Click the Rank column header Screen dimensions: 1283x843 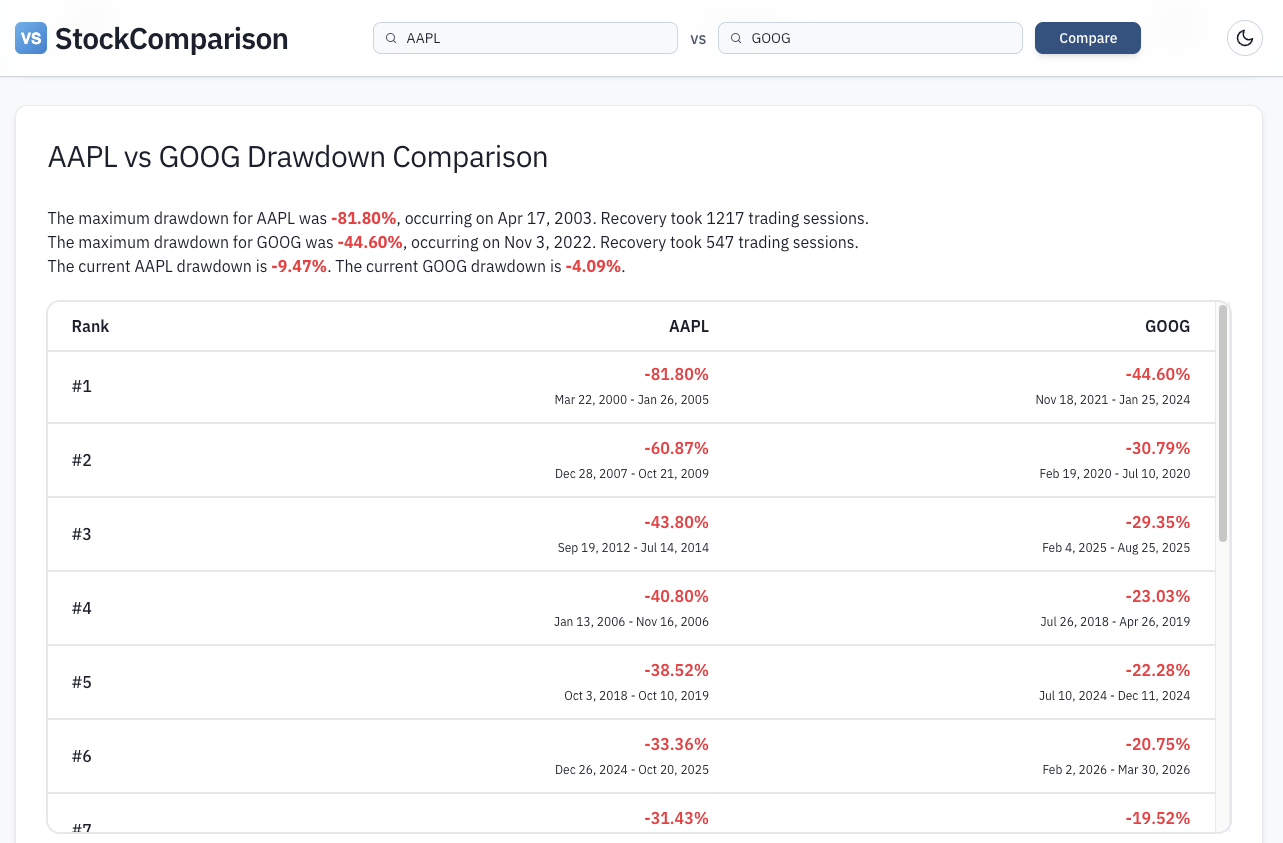point(90,326)
